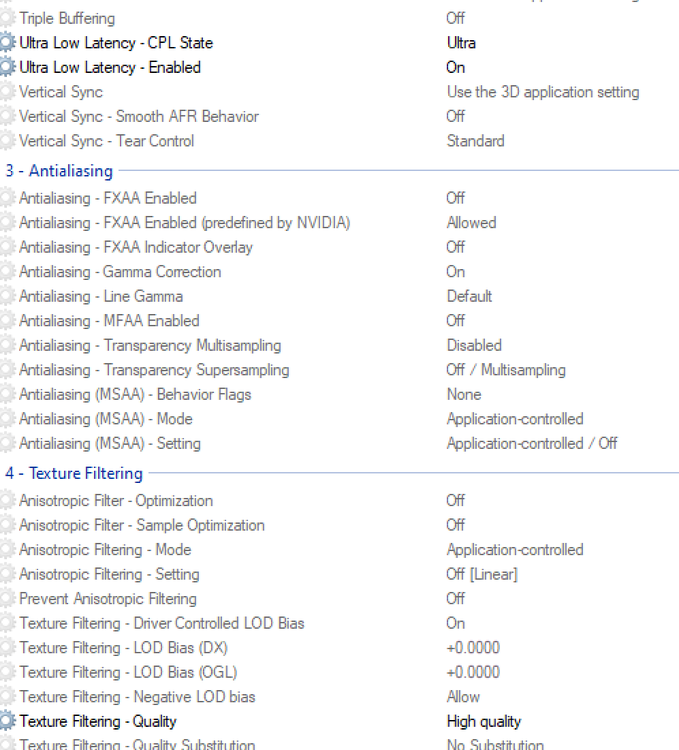Toggle the On value for Ultra Low Latency - Enabled
The width and height of the screenshot is (679, 750).
[x=455, y=68]
